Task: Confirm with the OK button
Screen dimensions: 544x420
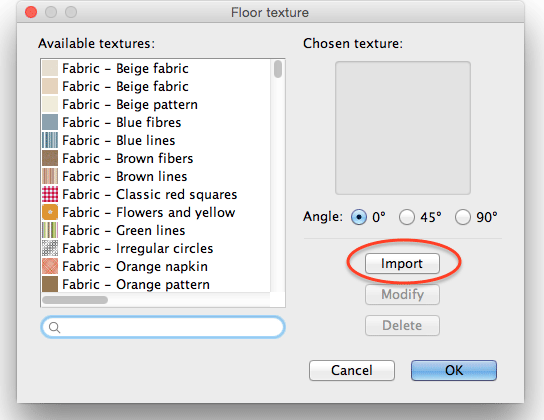Action: tap(454, 370)
